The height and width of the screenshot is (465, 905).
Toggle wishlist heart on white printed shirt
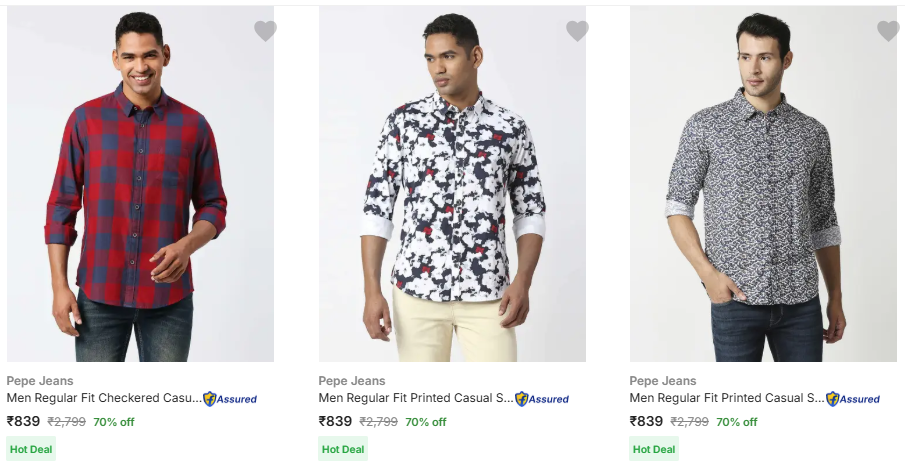pos(577,31)
